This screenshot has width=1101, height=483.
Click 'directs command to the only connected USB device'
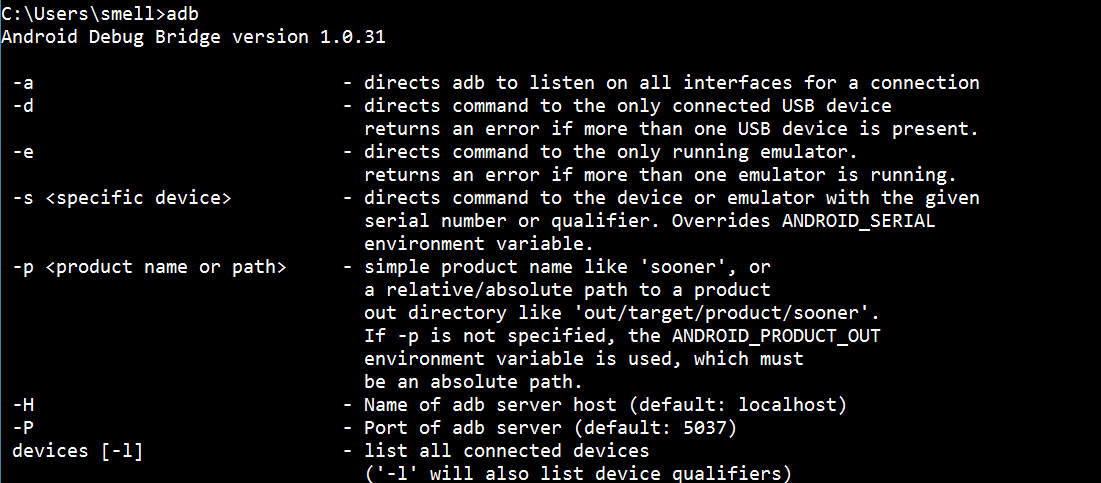coord(628,106)
